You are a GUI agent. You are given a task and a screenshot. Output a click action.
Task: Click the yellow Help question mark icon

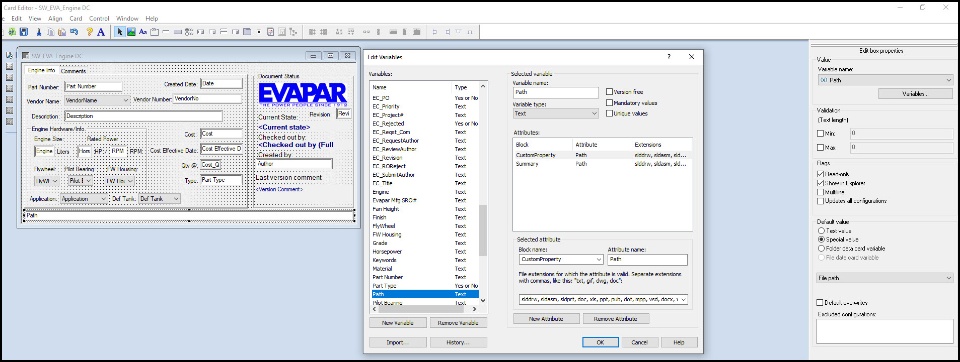(89, 31)
